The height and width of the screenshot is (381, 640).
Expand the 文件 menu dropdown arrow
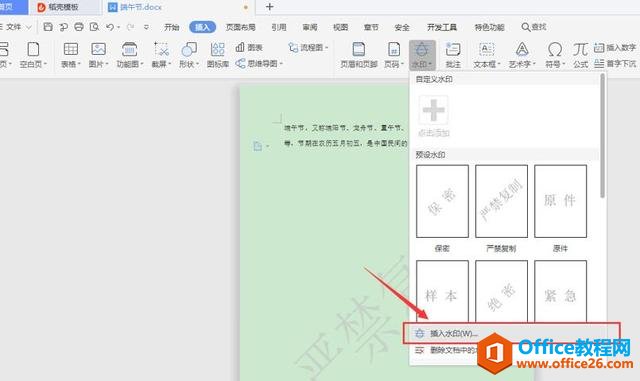point(29,27)
